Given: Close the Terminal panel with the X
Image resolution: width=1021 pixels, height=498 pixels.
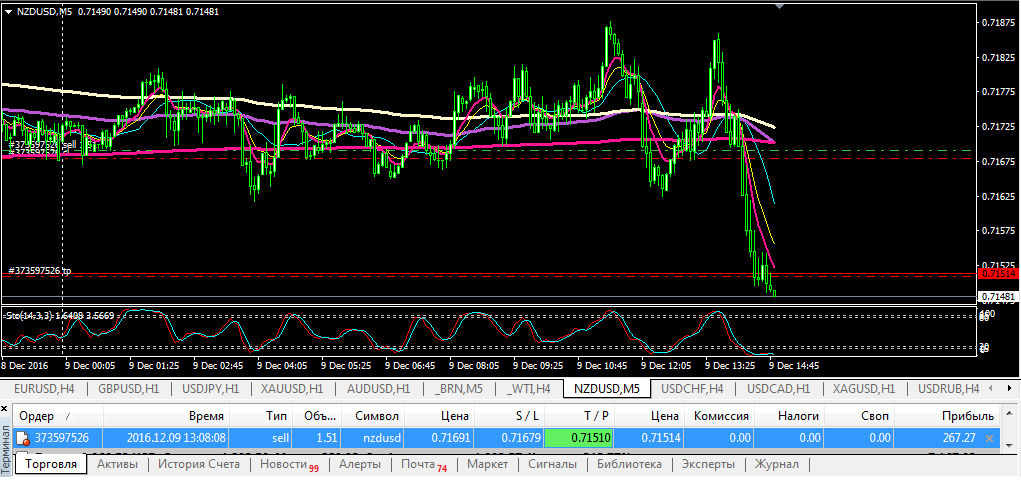Looking at the screenshot, I should [x=5, y=409].
